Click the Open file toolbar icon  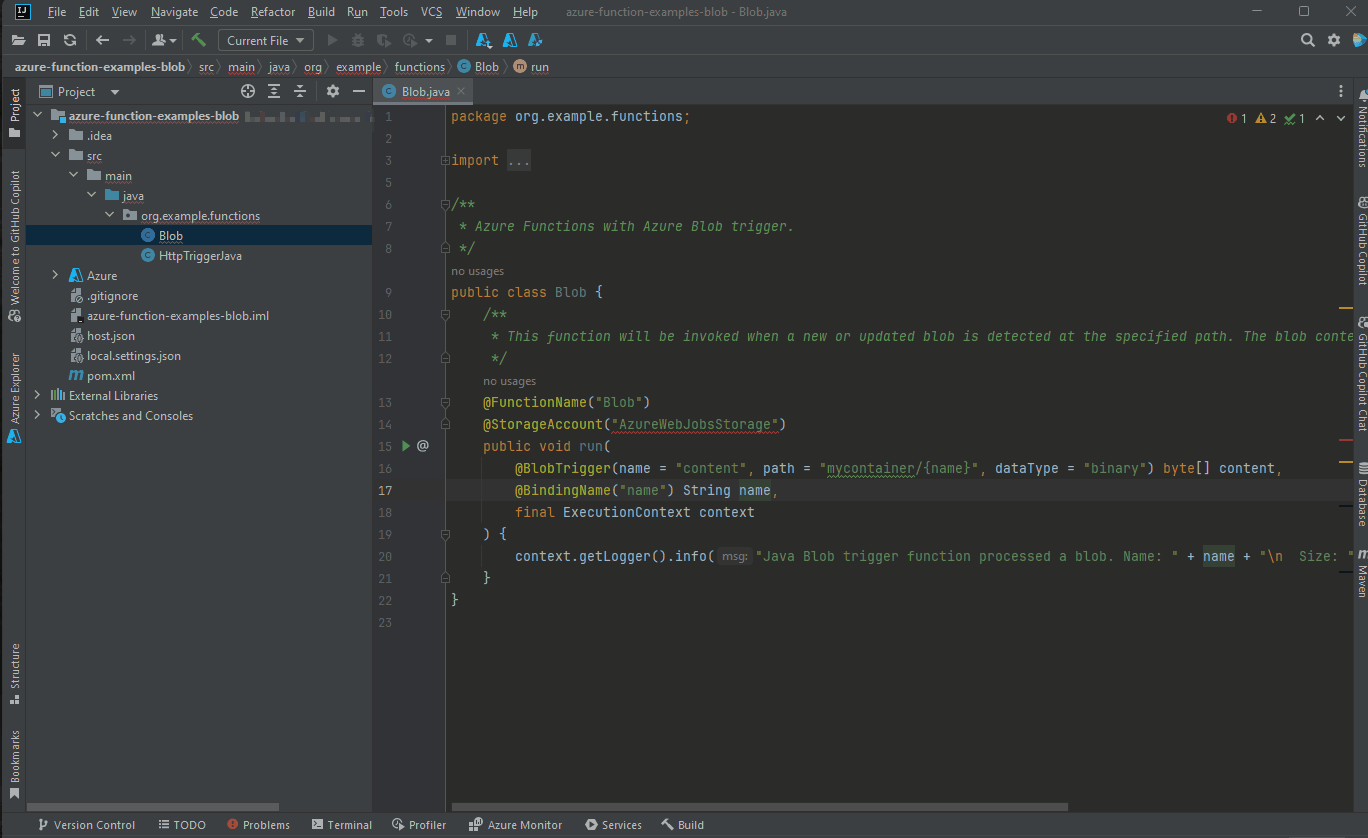[x=18, y=40]
